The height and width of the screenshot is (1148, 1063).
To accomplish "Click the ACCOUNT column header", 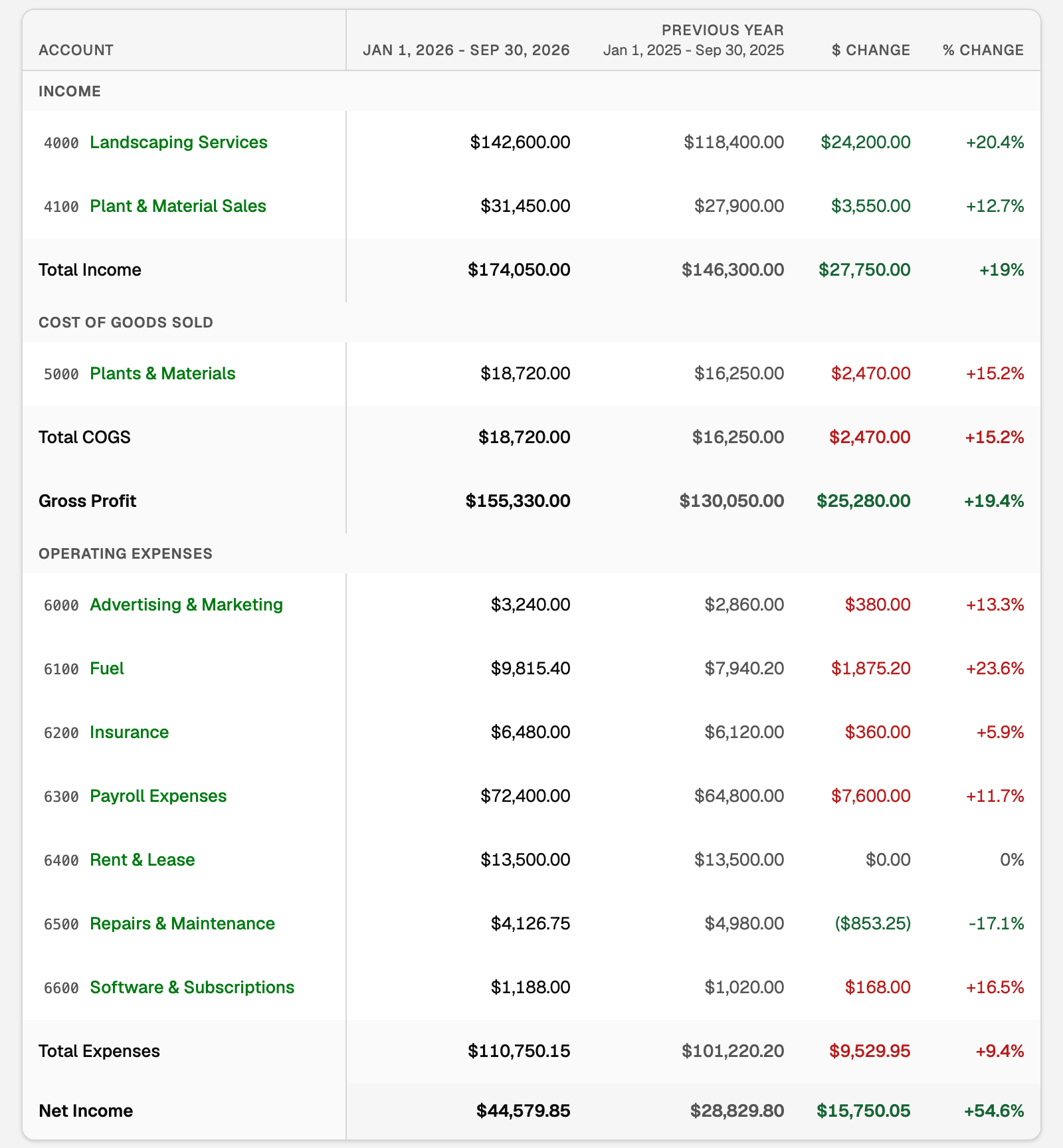I will 76,50.
